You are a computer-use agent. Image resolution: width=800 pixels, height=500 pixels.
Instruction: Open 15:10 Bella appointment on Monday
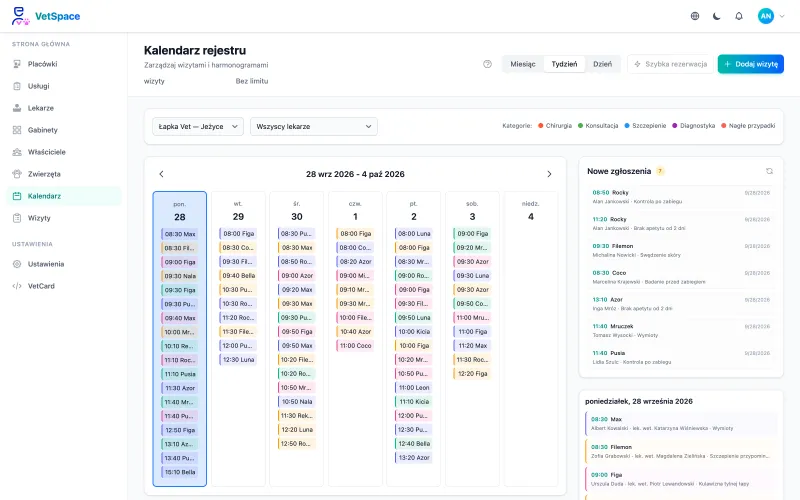coord(180,472)
